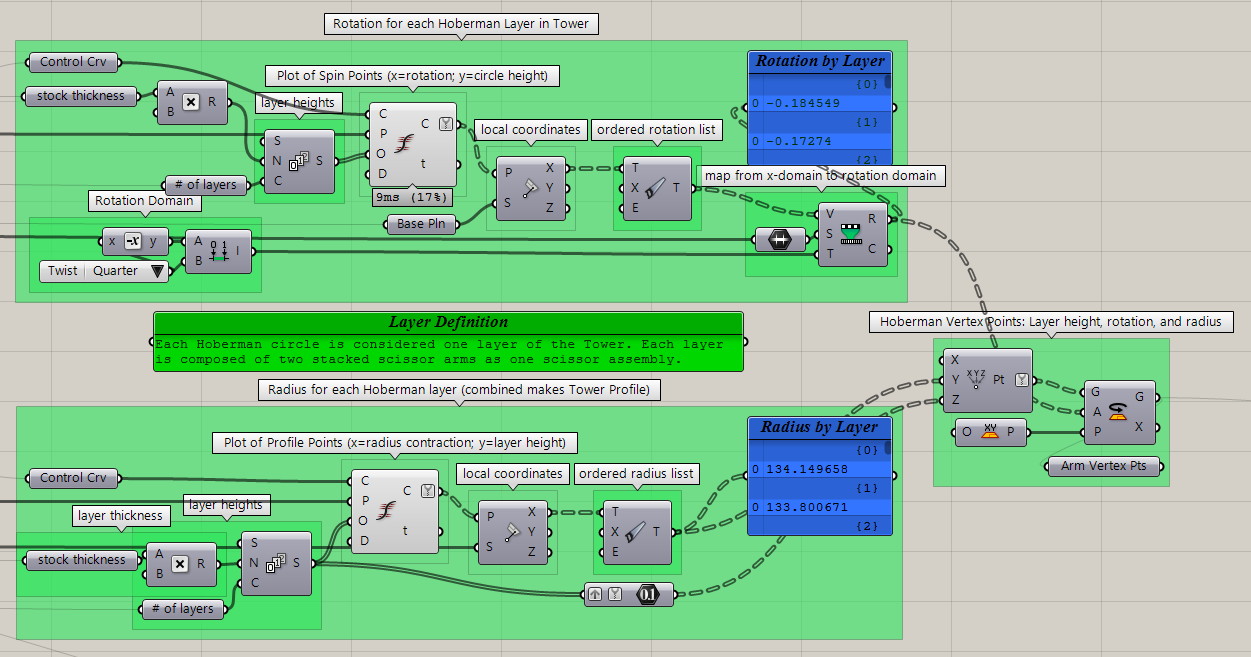Click the -0.17274 value in Rotation by Layer
1251x657 pixels.
798,142
